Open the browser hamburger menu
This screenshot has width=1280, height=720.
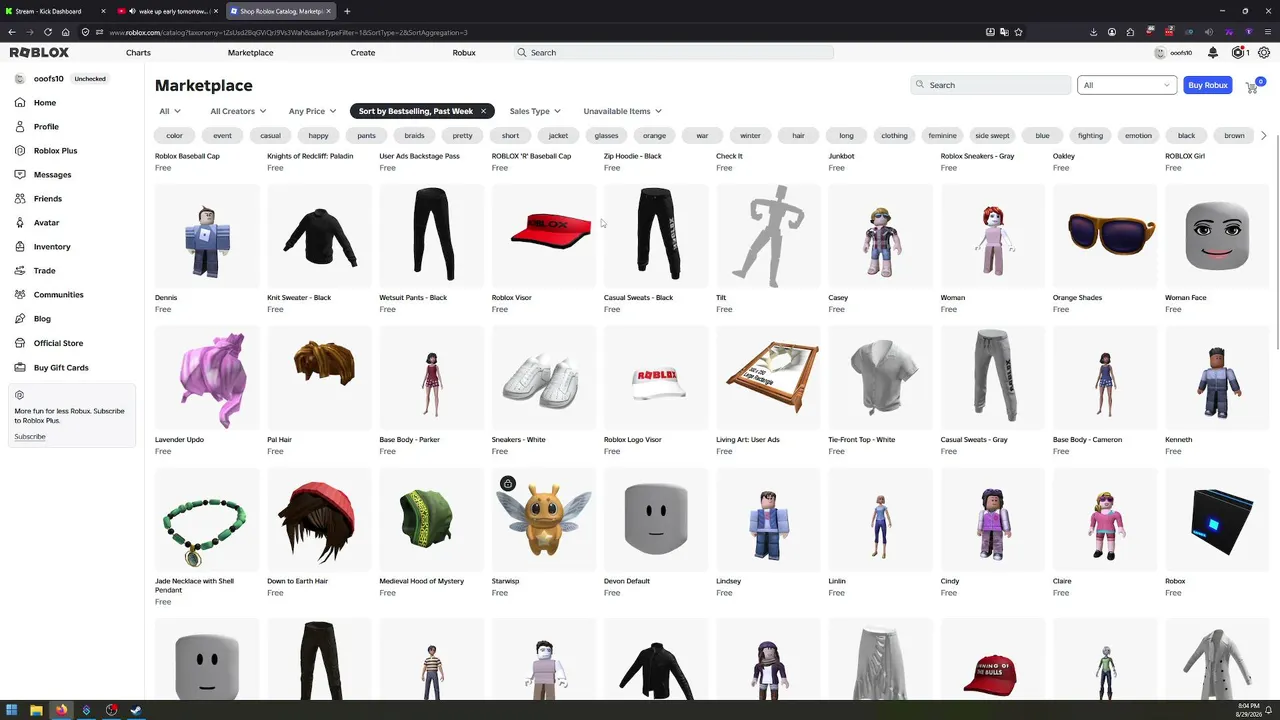(1266, 32)
